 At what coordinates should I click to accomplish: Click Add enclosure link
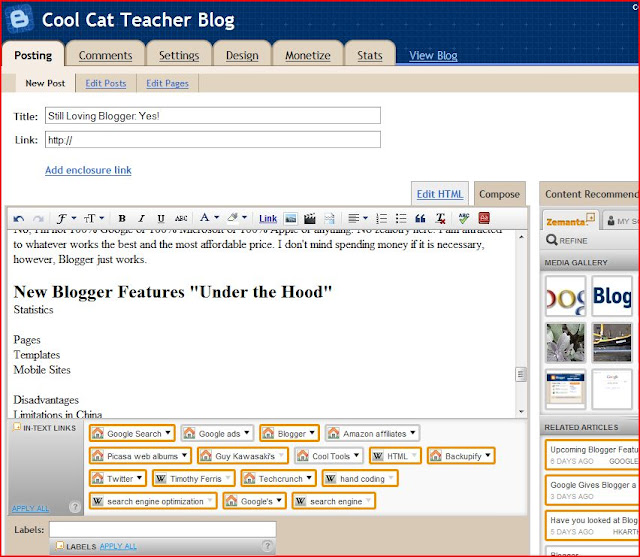(x=88, y=170)
